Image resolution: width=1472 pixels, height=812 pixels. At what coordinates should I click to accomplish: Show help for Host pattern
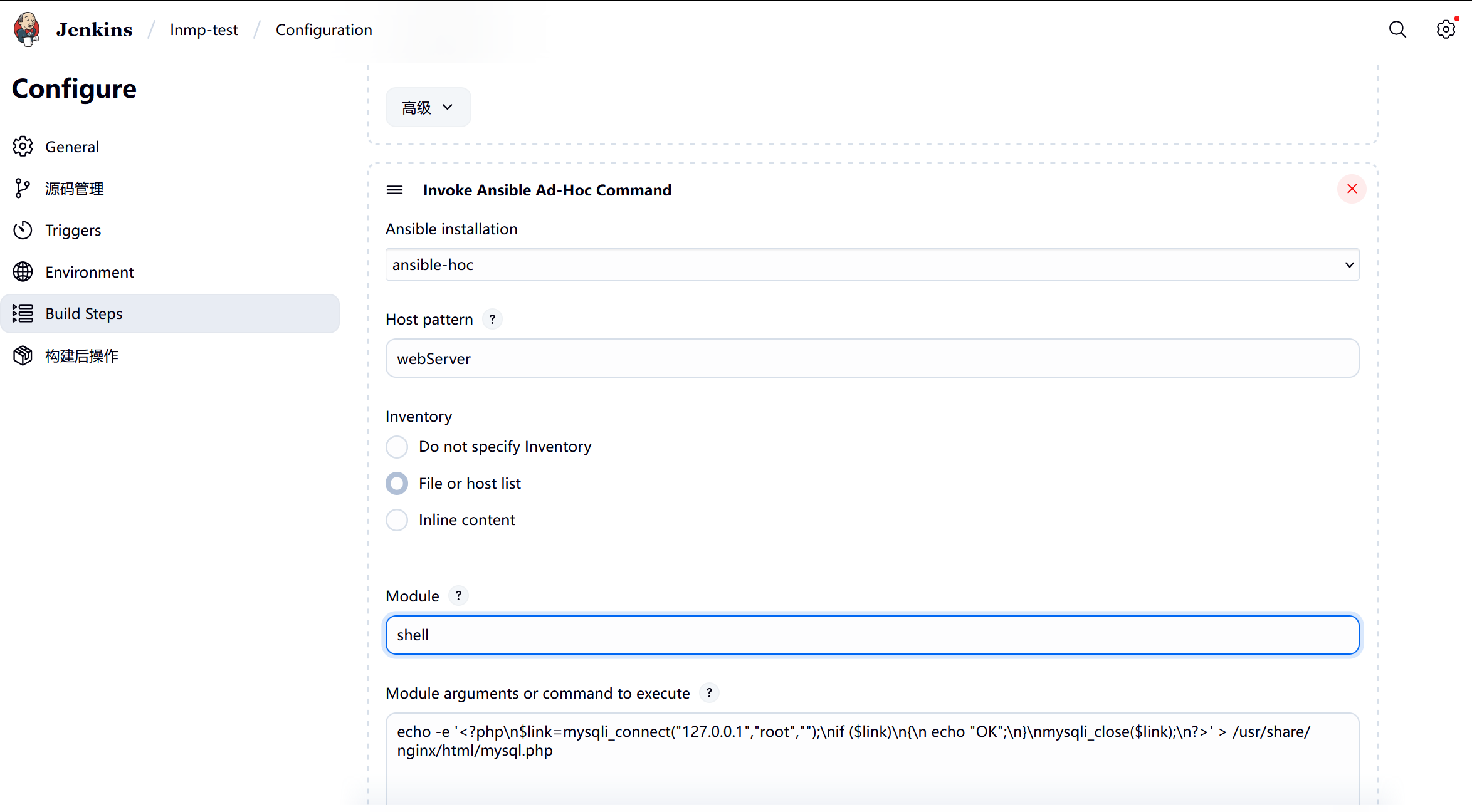point(492,320)
